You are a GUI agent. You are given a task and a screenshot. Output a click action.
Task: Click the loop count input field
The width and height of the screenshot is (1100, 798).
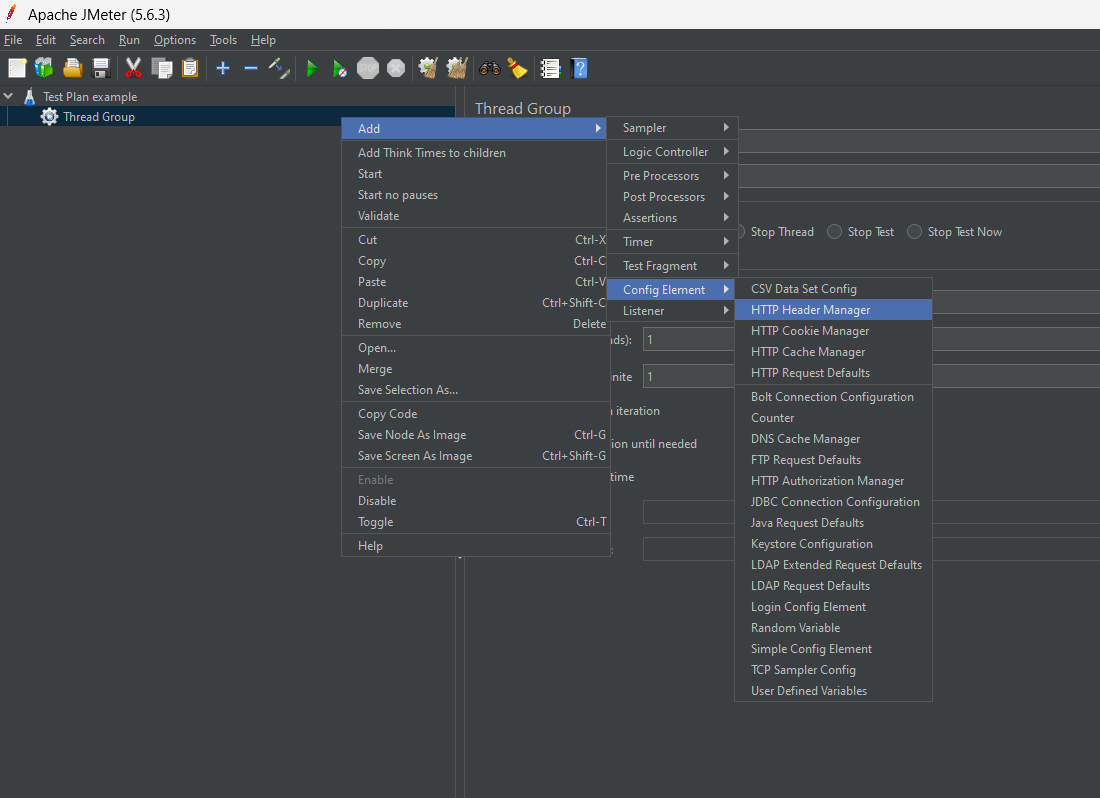[x=689, y=377]
